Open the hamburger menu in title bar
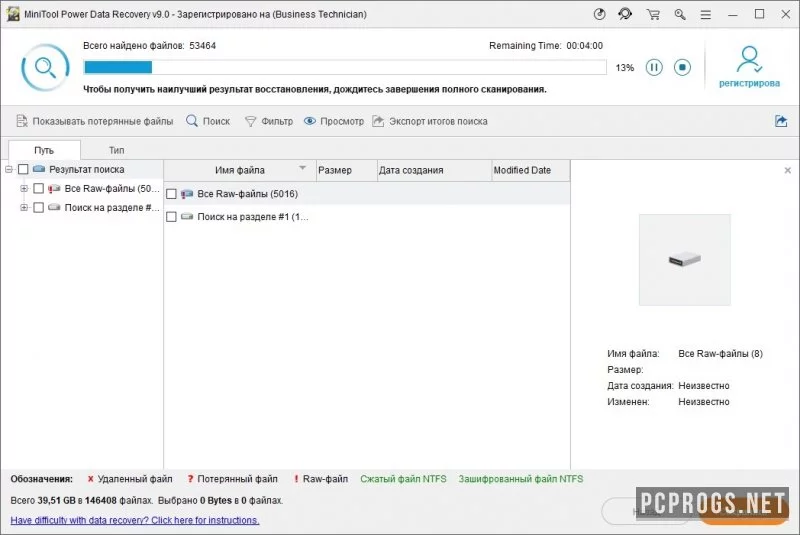This screenshot has height=535, width=800. coord(706,15)
